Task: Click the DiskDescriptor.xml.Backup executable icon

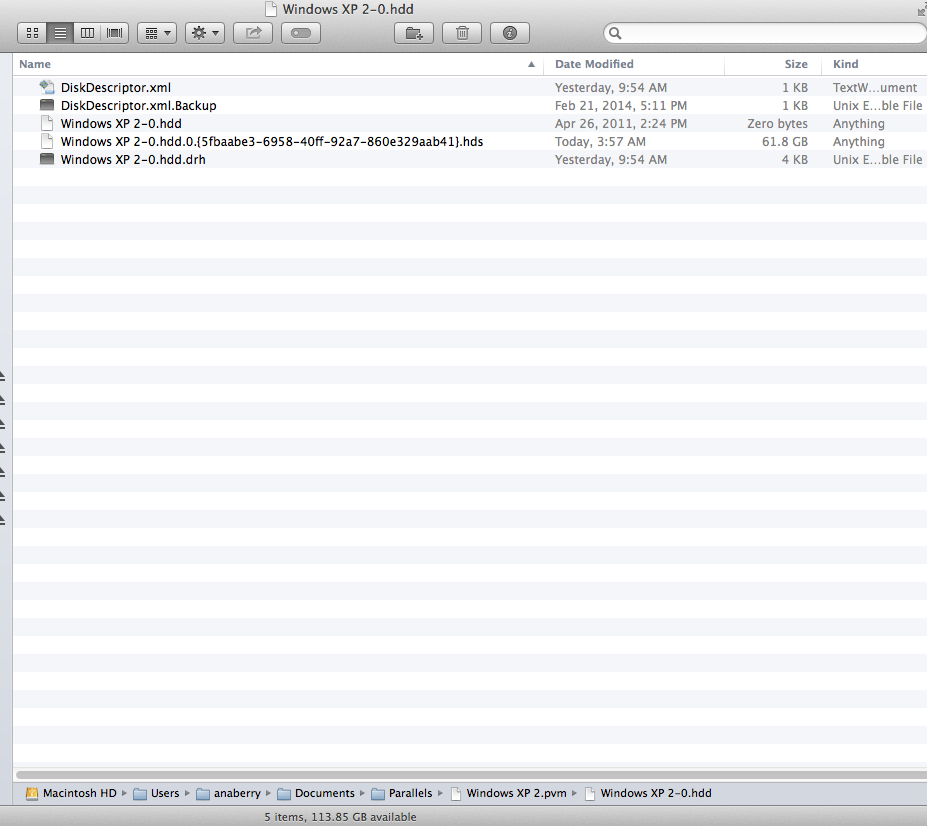Action: tap(47, 105)
